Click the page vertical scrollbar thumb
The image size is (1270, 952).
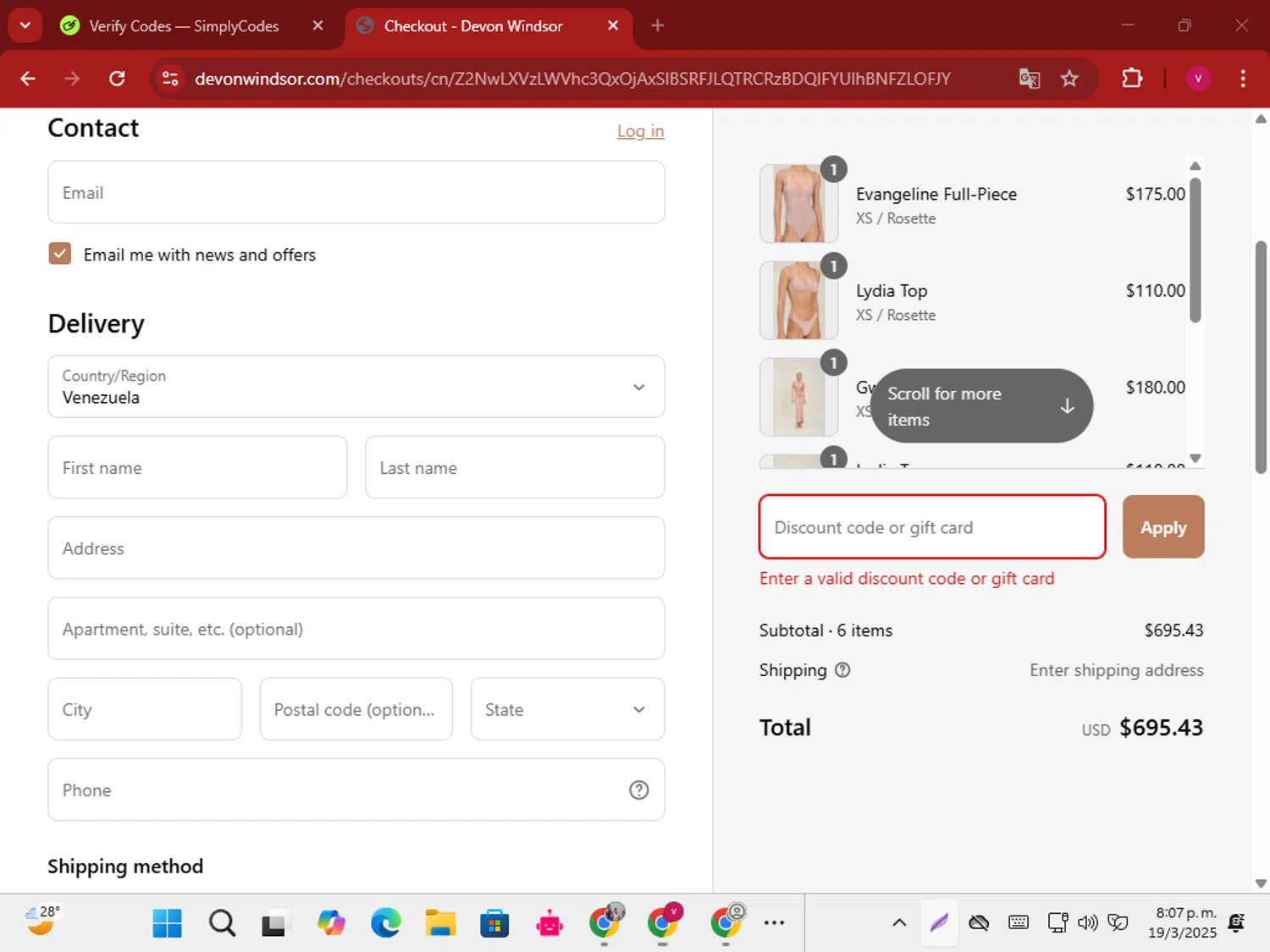coord(1261,358)
